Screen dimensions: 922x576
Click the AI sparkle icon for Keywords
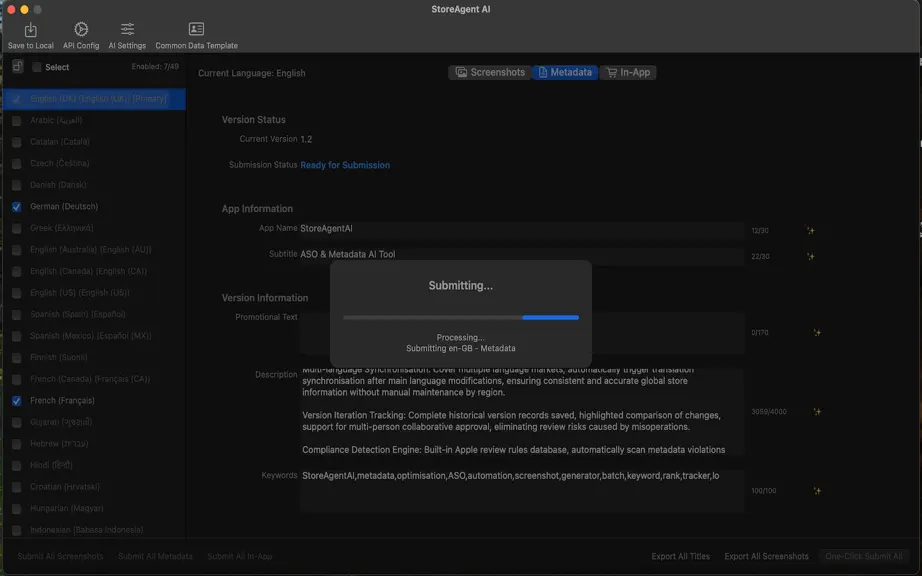[817, 491]
